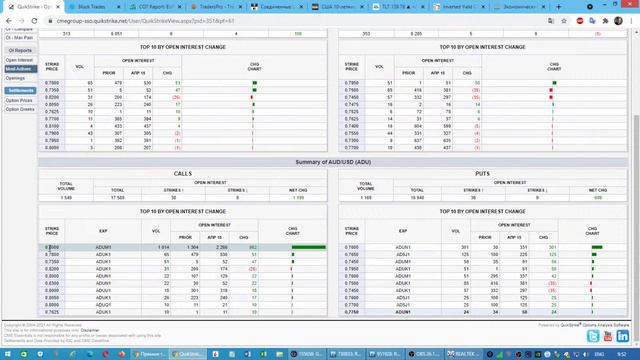Switch to the TradersPro tab
Viewport: 640px width, 360px height.
pos(216,7)
